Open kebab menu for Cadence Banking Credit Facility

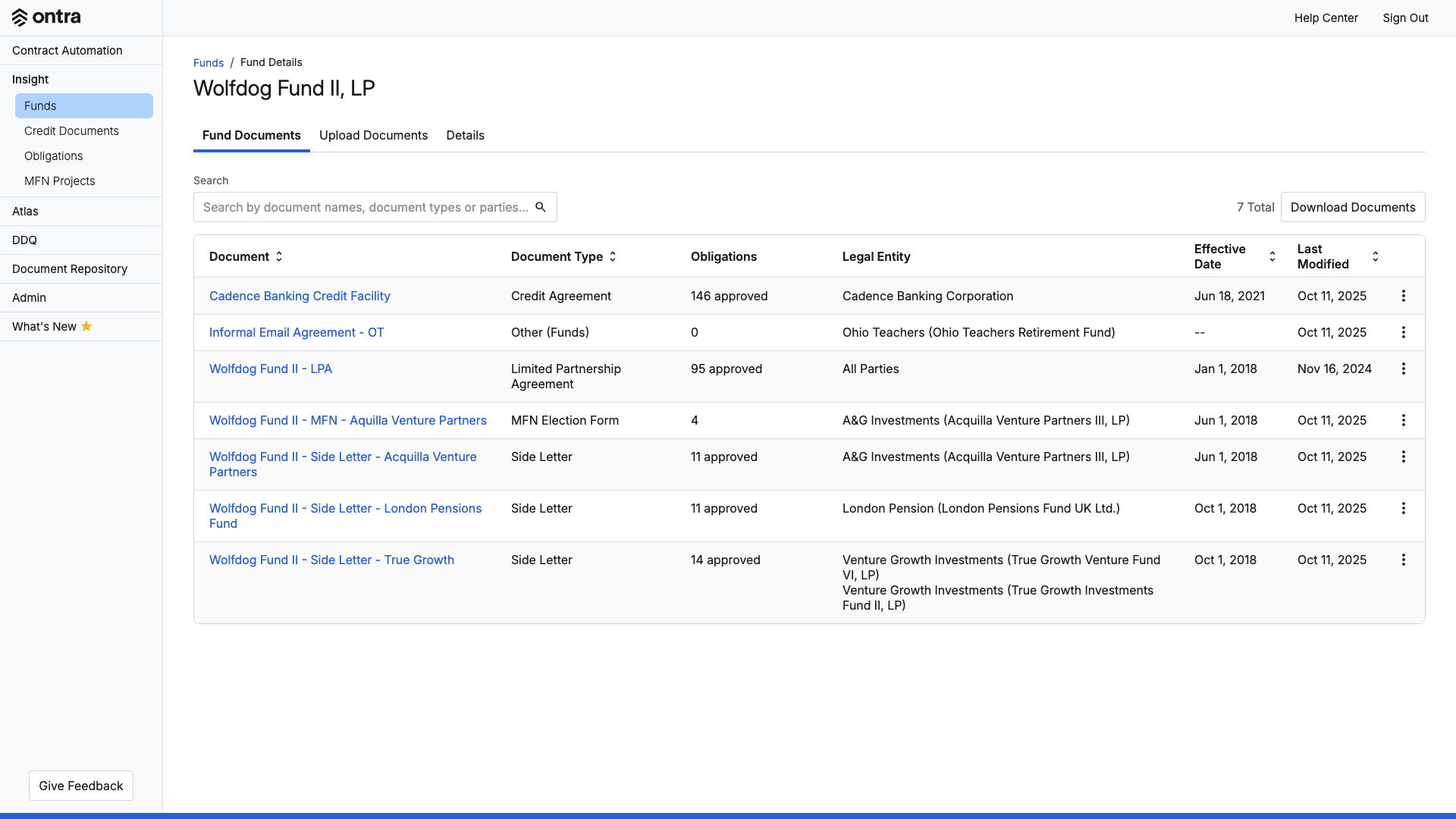(x=1403, y=296)
